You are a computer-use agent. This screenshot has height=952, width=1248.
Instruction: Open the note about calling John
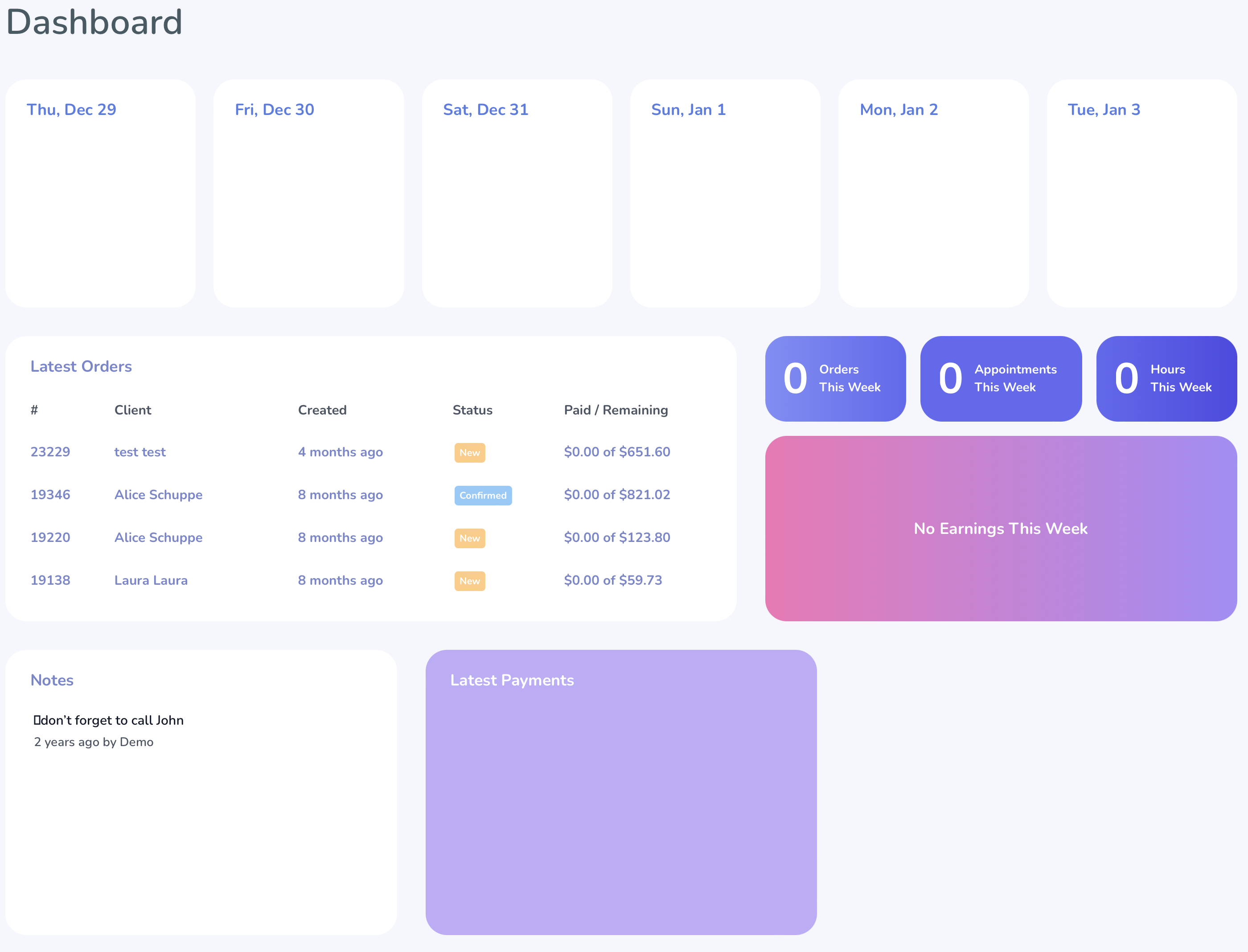click(109, 720)
